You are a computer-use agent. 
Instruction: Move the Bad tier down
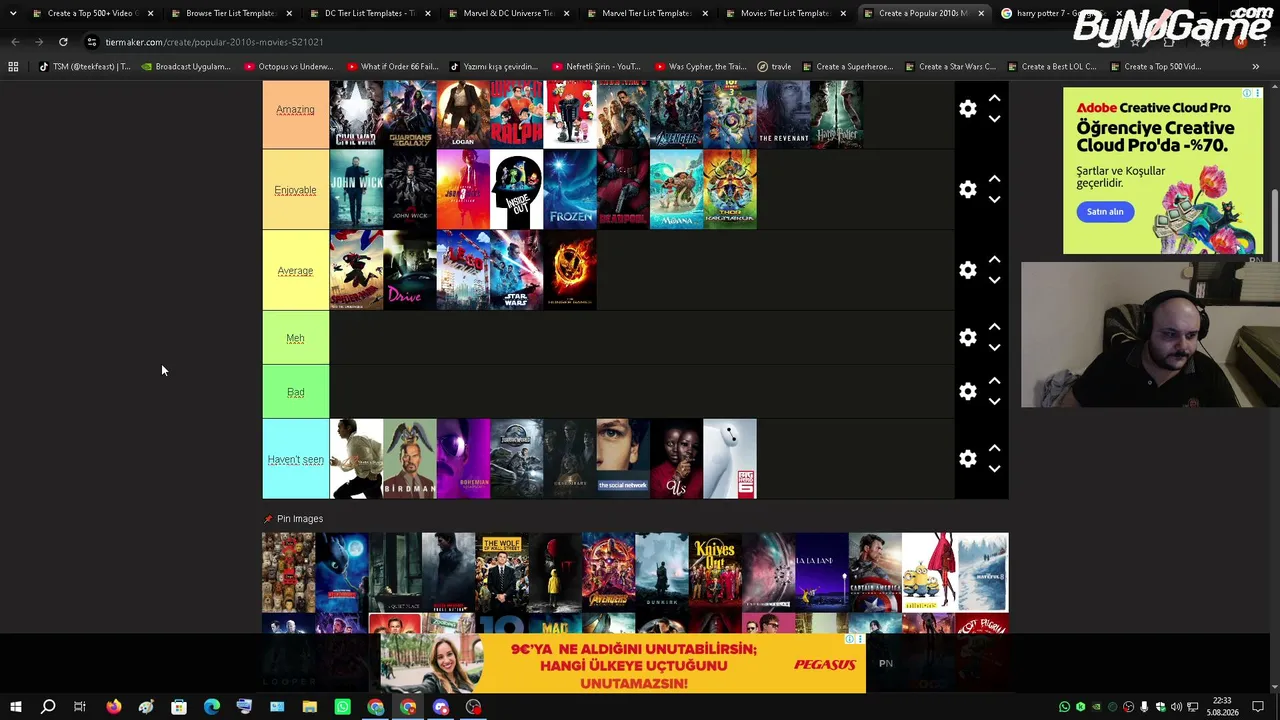[x=994, y=401]
